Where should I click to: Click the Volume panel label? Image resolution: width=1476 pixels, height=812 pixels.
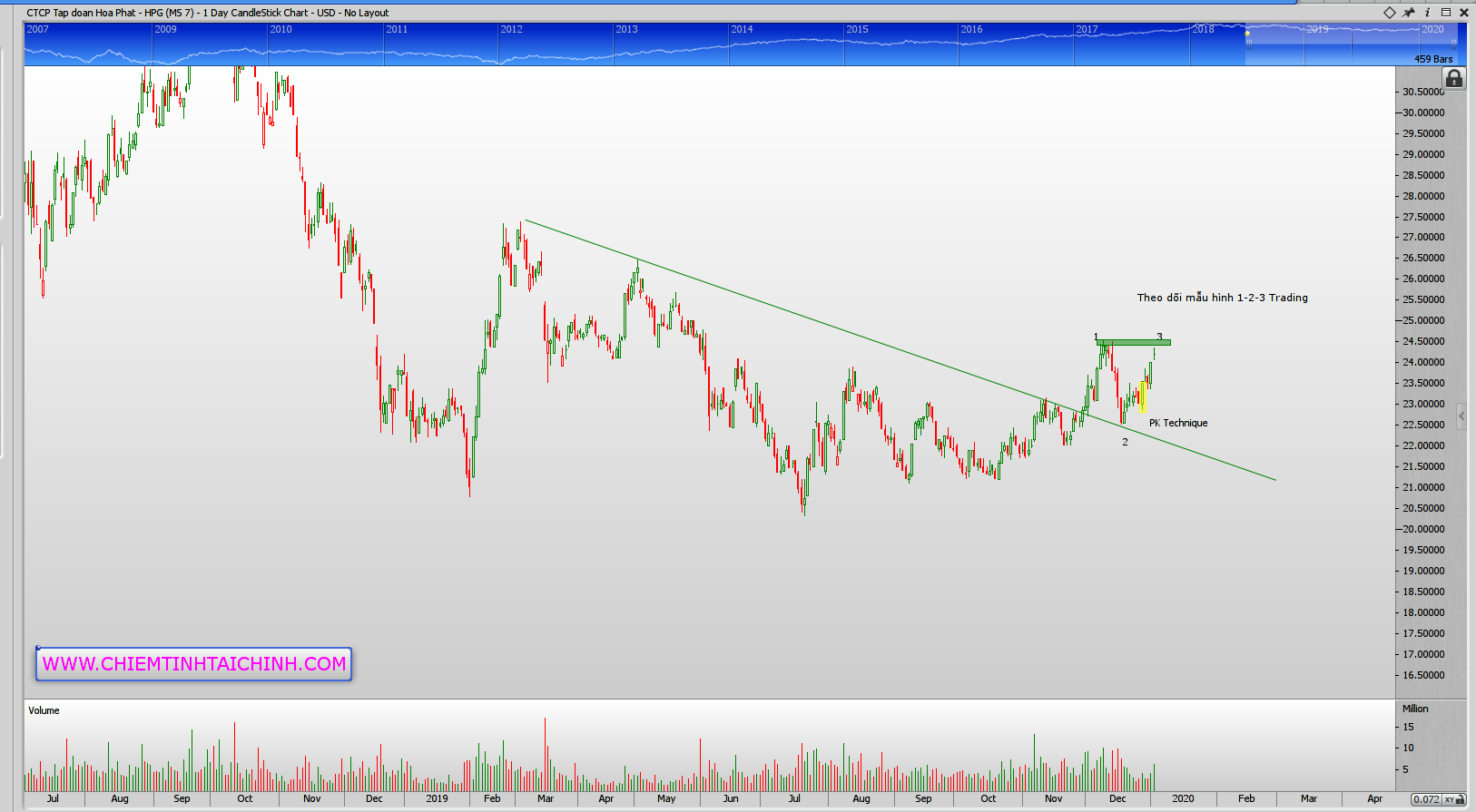coord(44,710)
